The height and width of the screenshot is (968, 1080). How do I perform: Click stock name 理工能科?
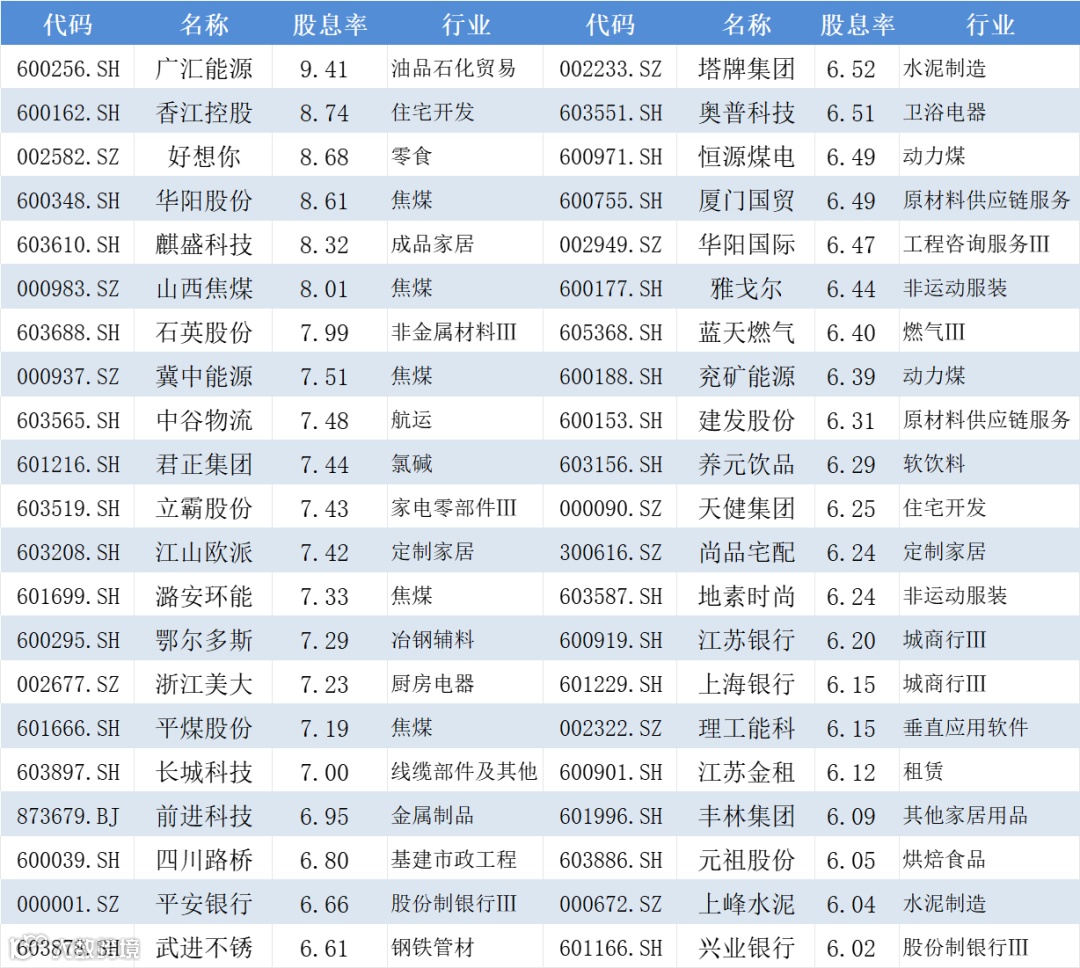[x=747, y=728]
